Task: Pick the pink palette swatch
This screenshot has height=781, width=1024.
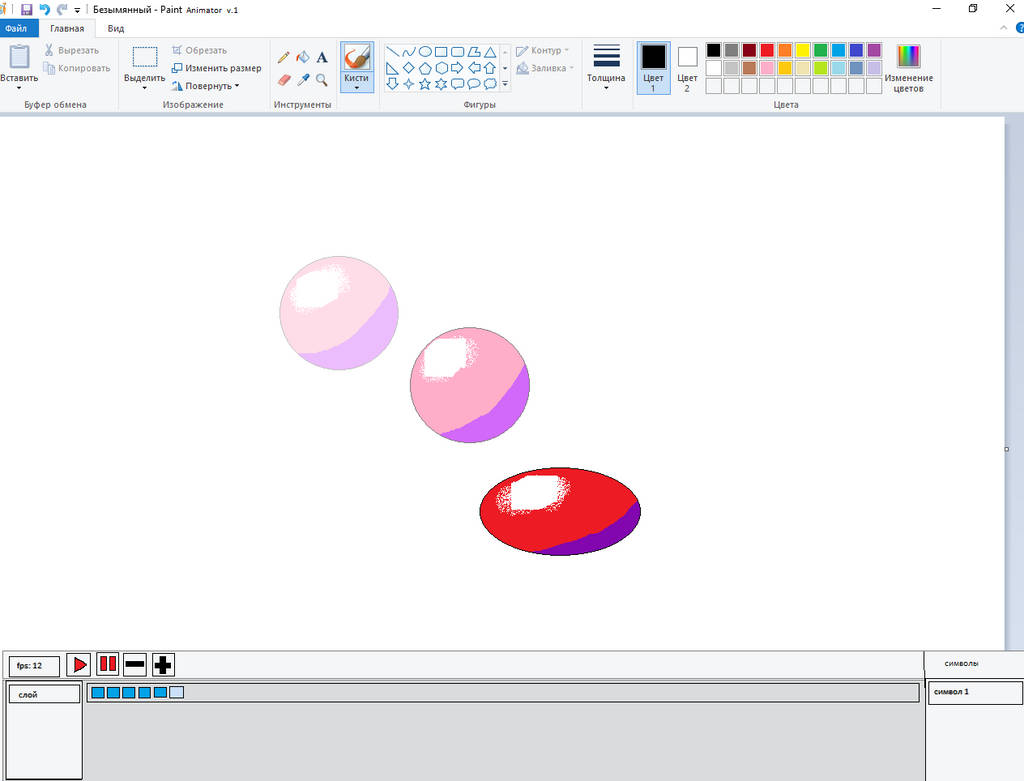Action: pyautogui.click(x=767, y=68)
